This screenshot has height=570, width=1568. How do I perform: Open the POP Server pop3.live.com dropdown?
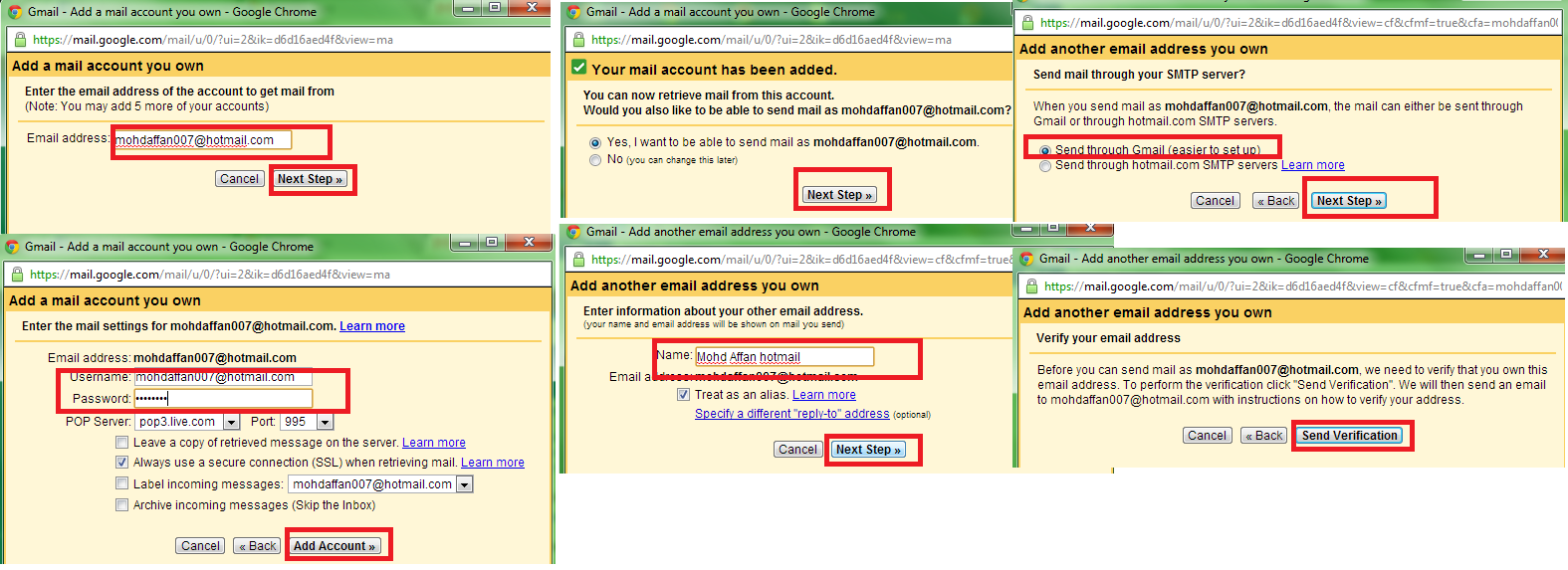[231, 422]
